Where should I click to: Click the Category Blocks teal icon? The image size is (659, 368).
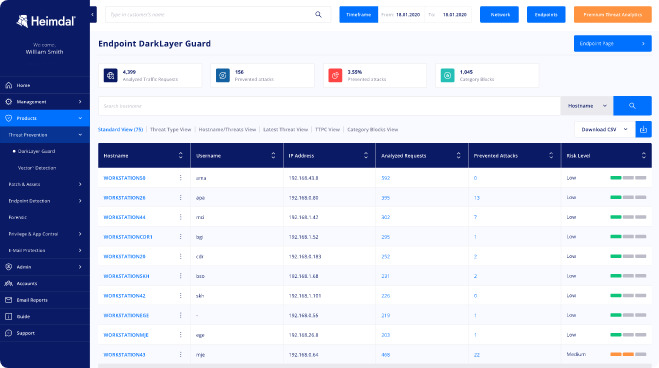tap(447, 76)
